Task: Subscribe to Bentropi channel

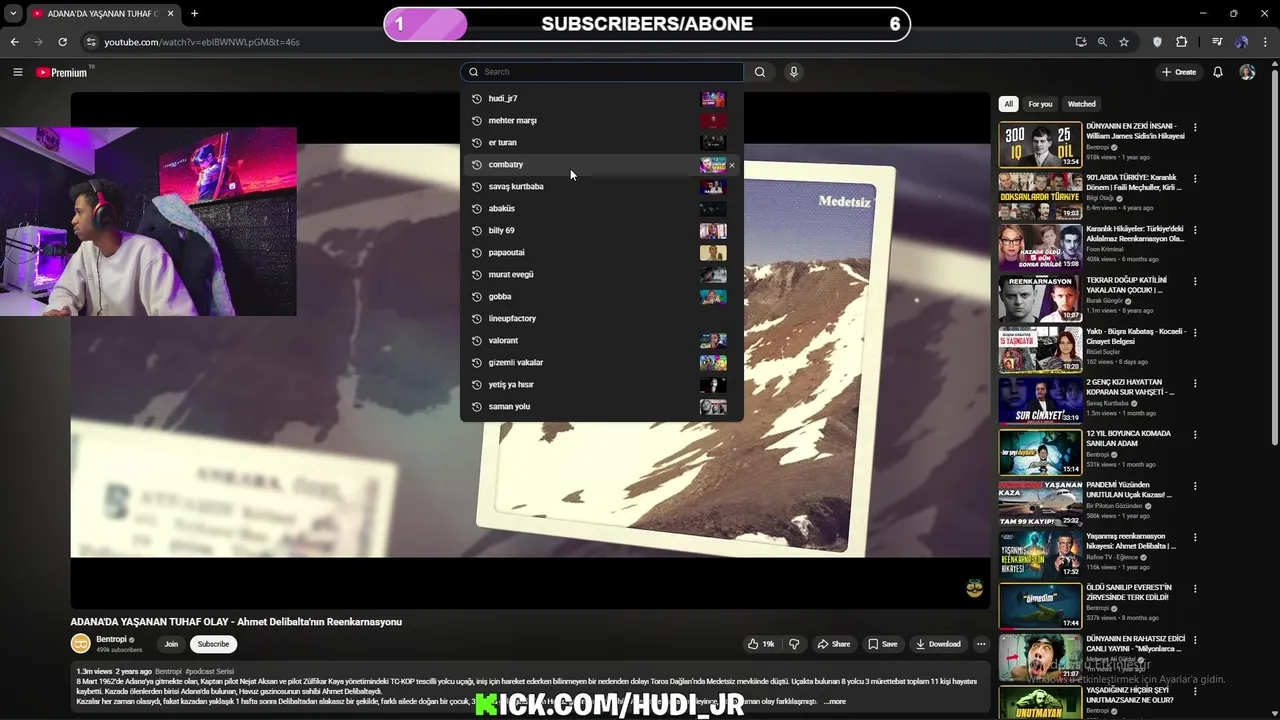Action: tap(213, 644)
